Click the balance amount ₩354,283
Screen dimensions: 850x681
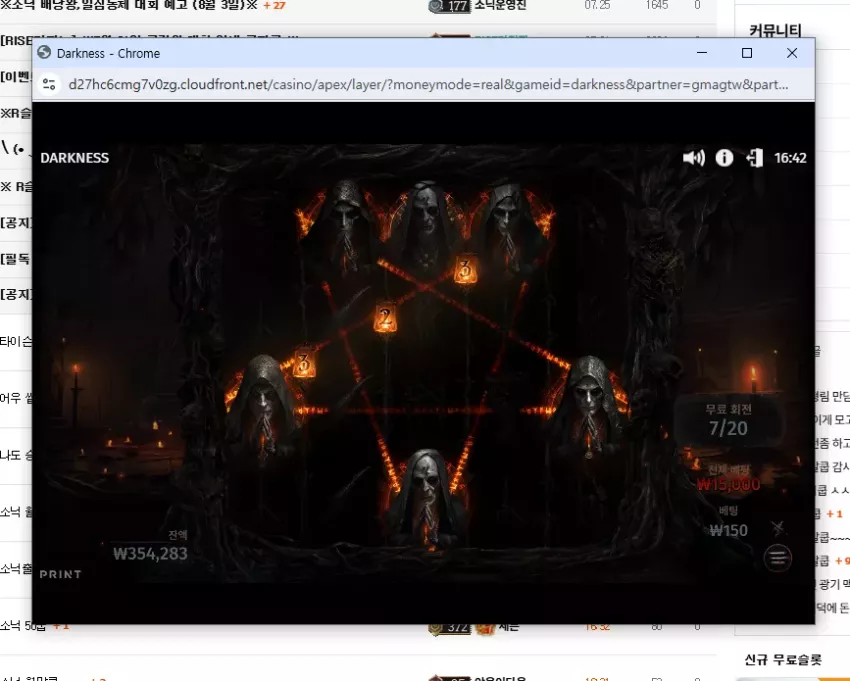pos(150,554)
